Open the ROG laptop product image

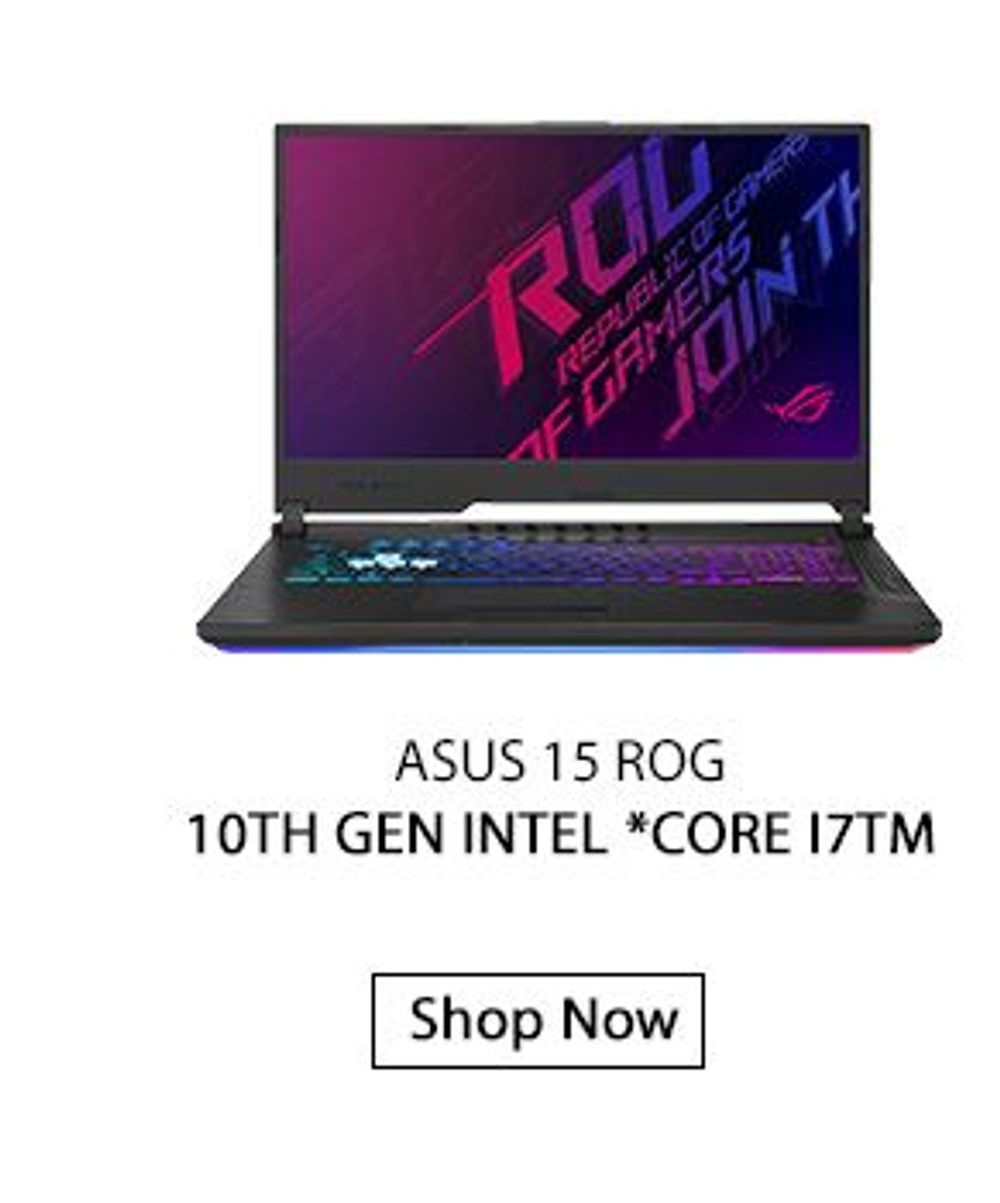tap(568, 392)
